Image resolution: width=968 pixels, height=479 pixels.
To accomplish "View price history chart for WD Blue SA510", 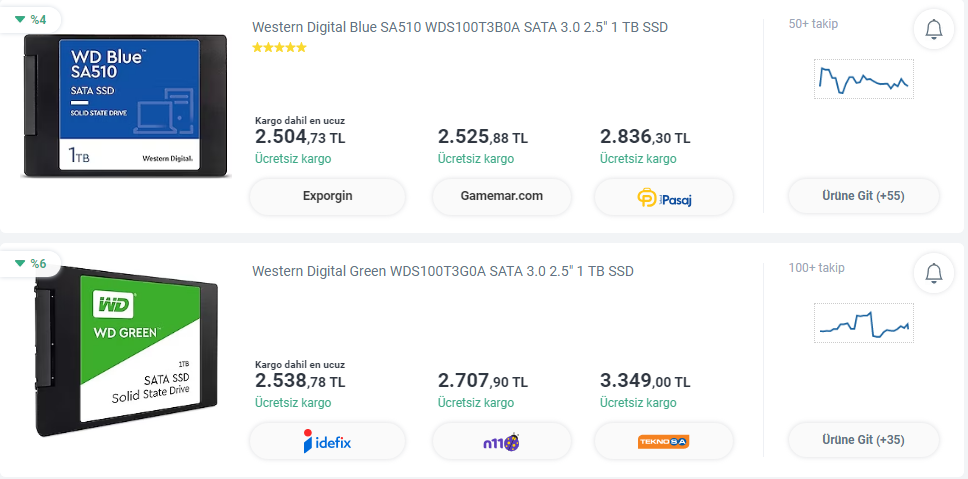I will click(864, 79).
